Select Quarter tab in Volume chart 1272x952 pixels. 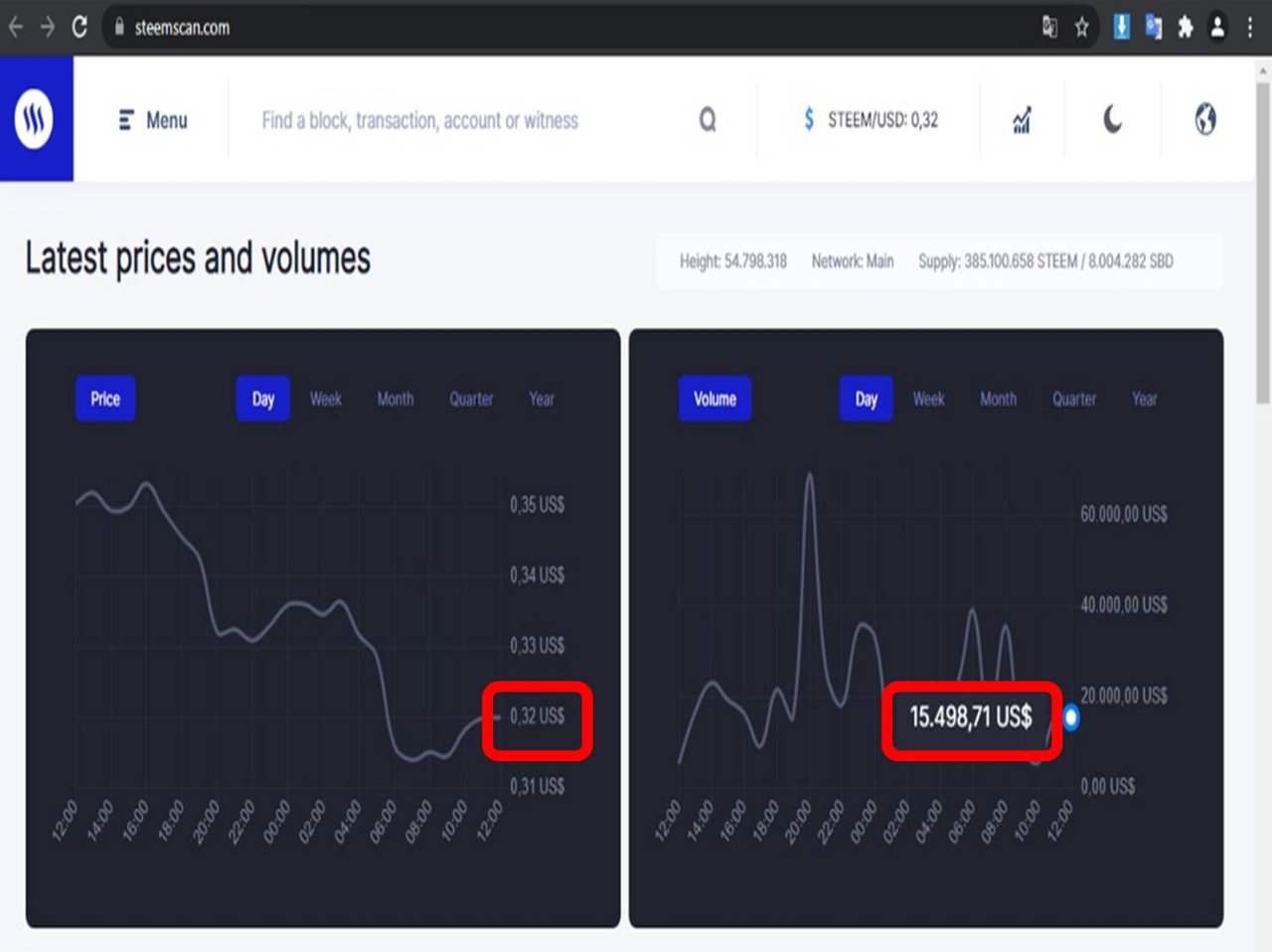(x=1074, y=398)
